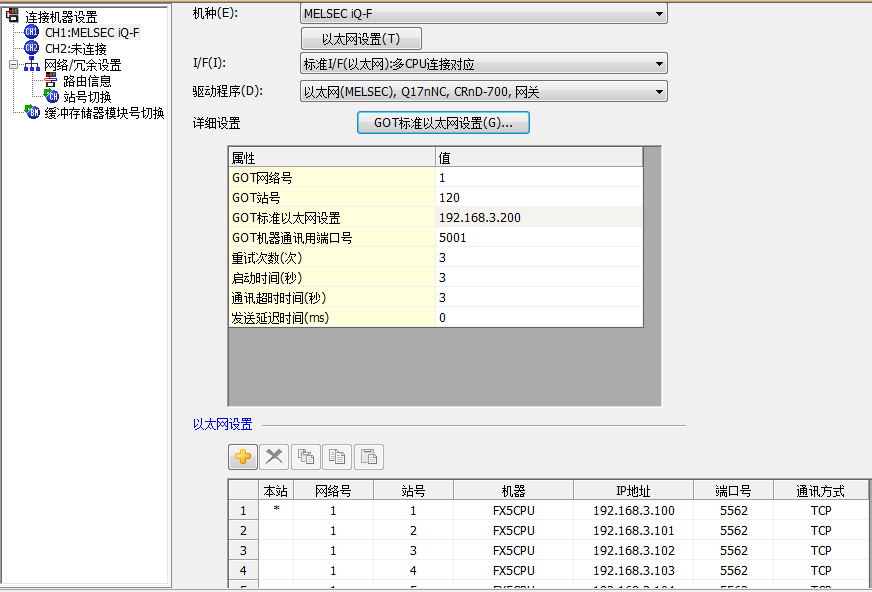Open the 驱动程序 dropdown list
Image resolution: width=872 pixels, height=592 pixels.
click(x=483, y=92)
